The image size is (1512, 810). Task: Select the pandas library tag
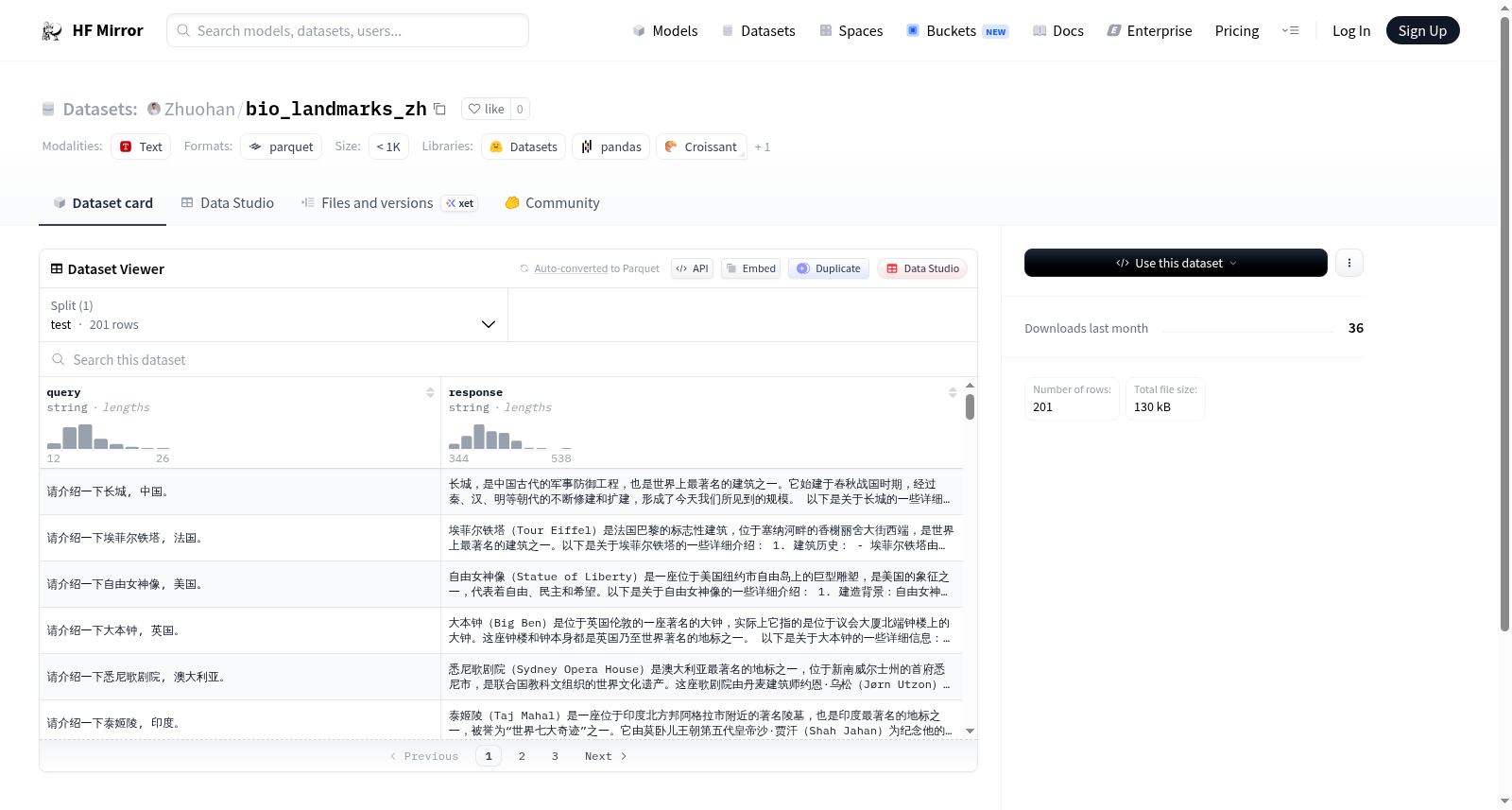610,146
